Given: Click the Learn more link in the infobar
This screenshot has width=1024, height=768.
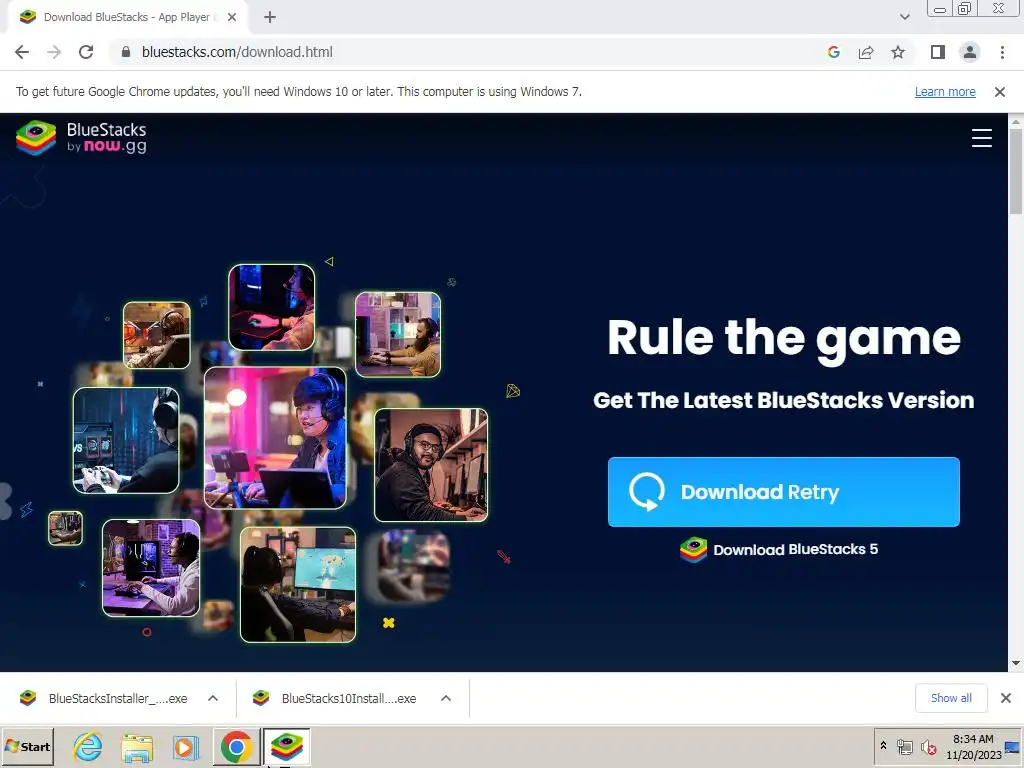Looking at the screenshot, I should [945, 91].
